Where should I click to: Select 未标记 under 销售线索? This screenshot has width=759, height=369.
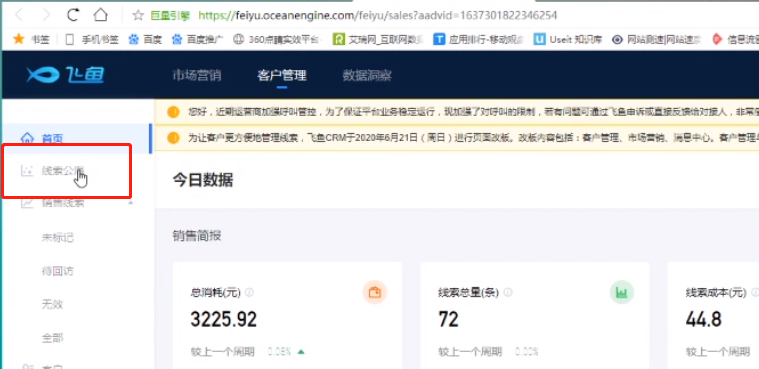pos(58,238)
